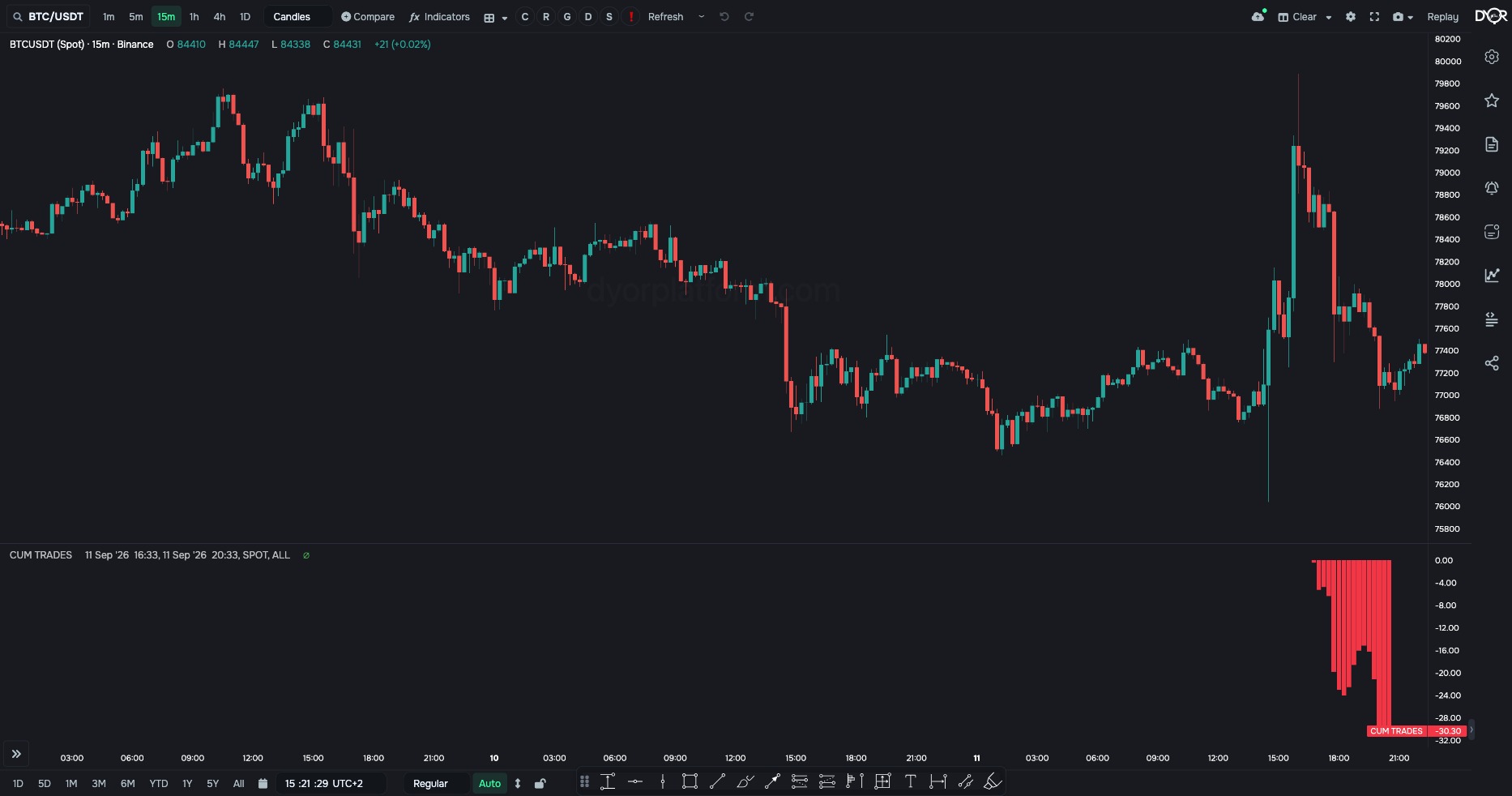The height and width of the screenshot is (796, 1512).
Task: Select the trend line drawing tool
Action: coord(717,781)
